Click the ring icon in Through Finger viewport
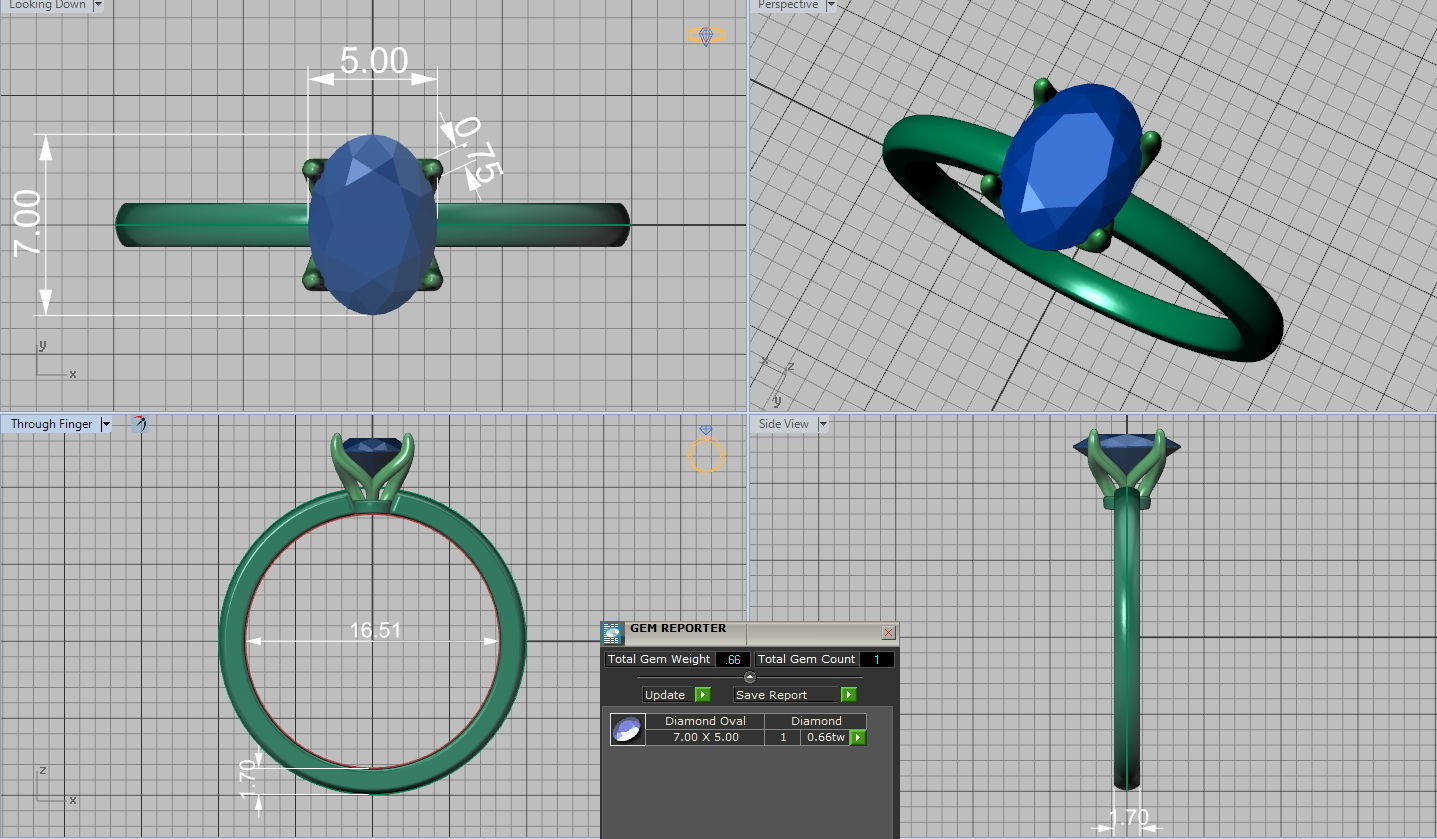Viewport: 1437px width, 839px height. pos(705,449)
